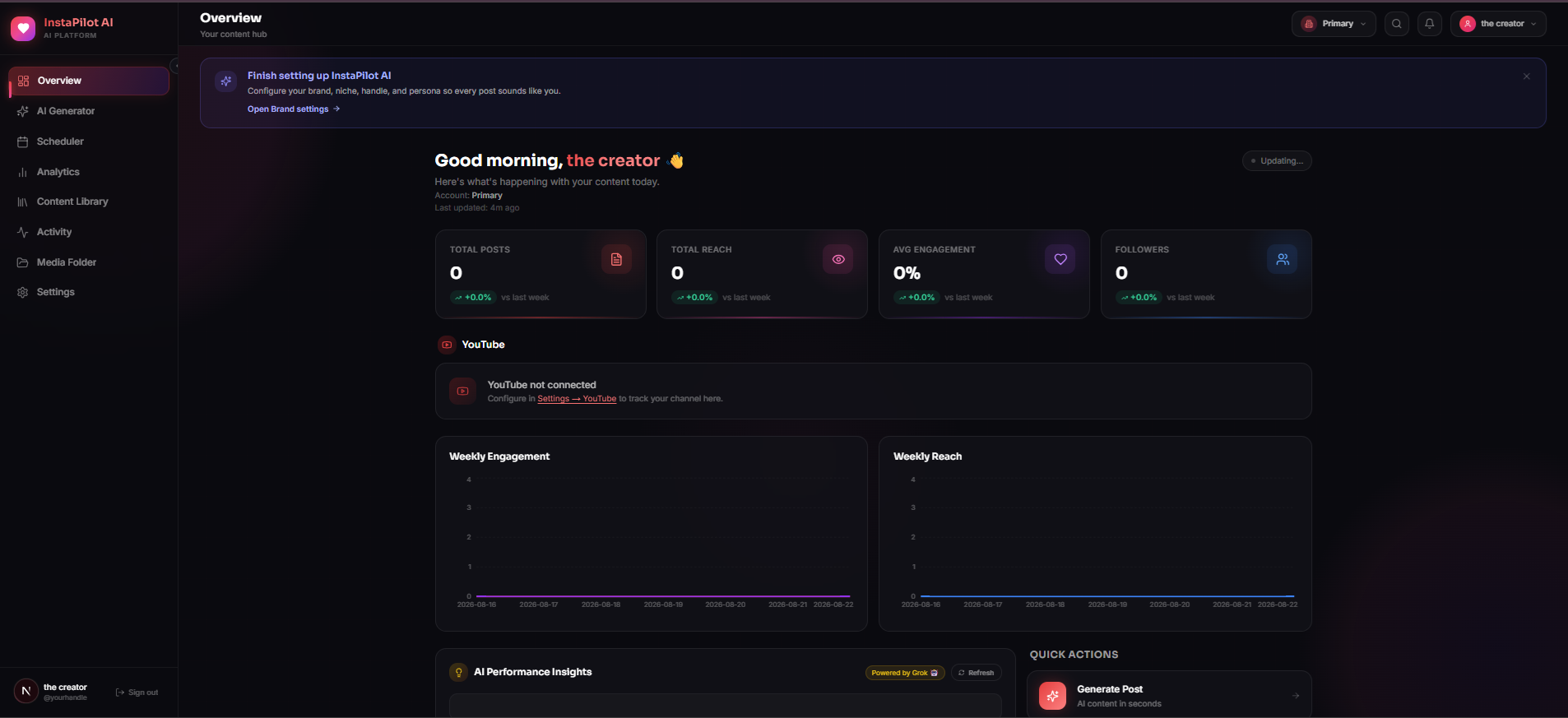Click the Weekly Reach chart line
This screenshot has height=718, width=1568.
point(1107,595)
